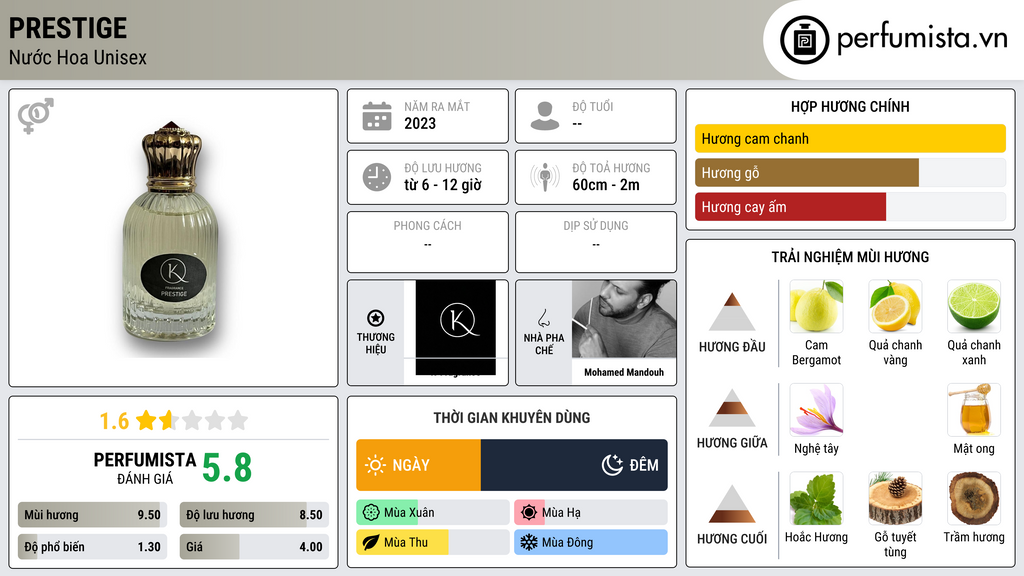
Task: Click the Độ lưu hương 8.50 score bar
Action: [x=254, y=515]
